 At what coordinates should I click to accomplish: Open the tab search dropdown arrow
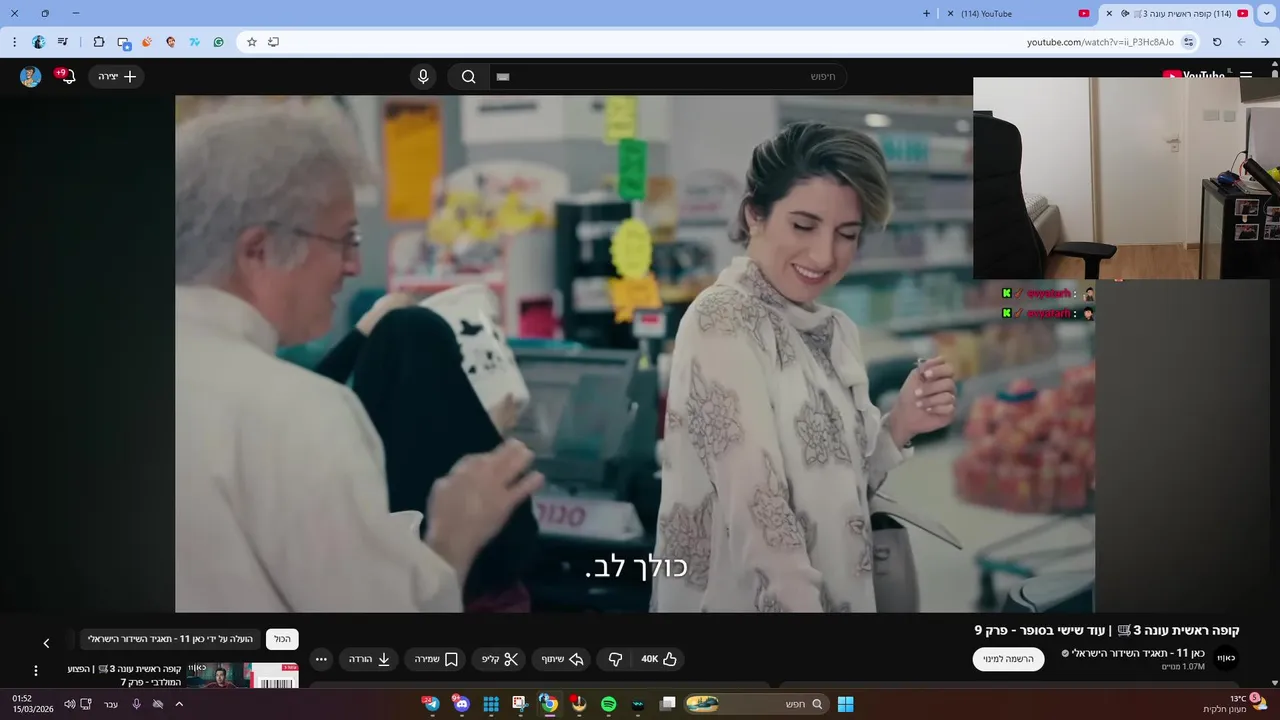[x=1267, y=13]
